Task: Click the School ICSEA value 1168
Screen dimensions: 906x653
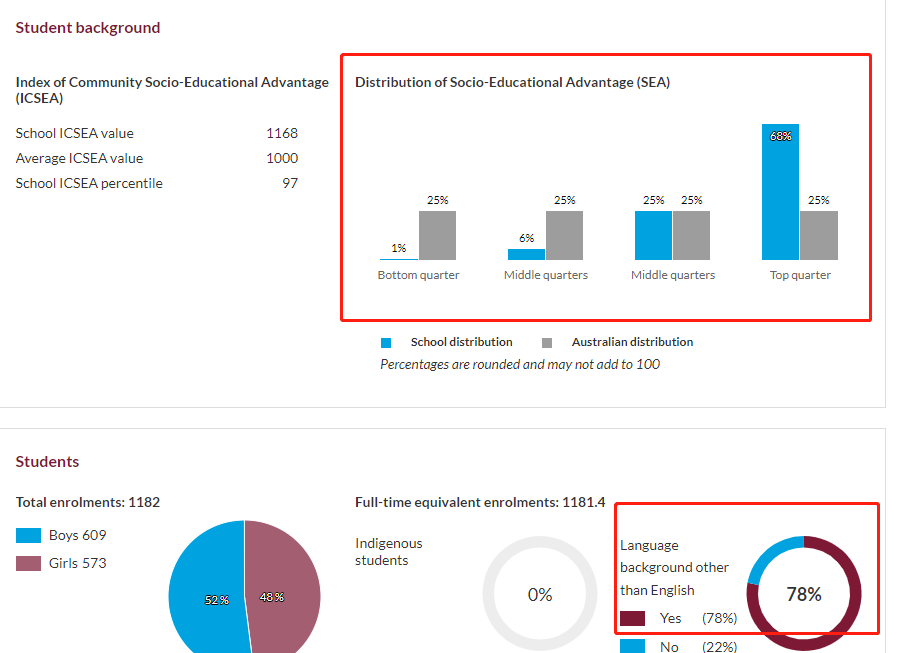Action: pos(281,133)
